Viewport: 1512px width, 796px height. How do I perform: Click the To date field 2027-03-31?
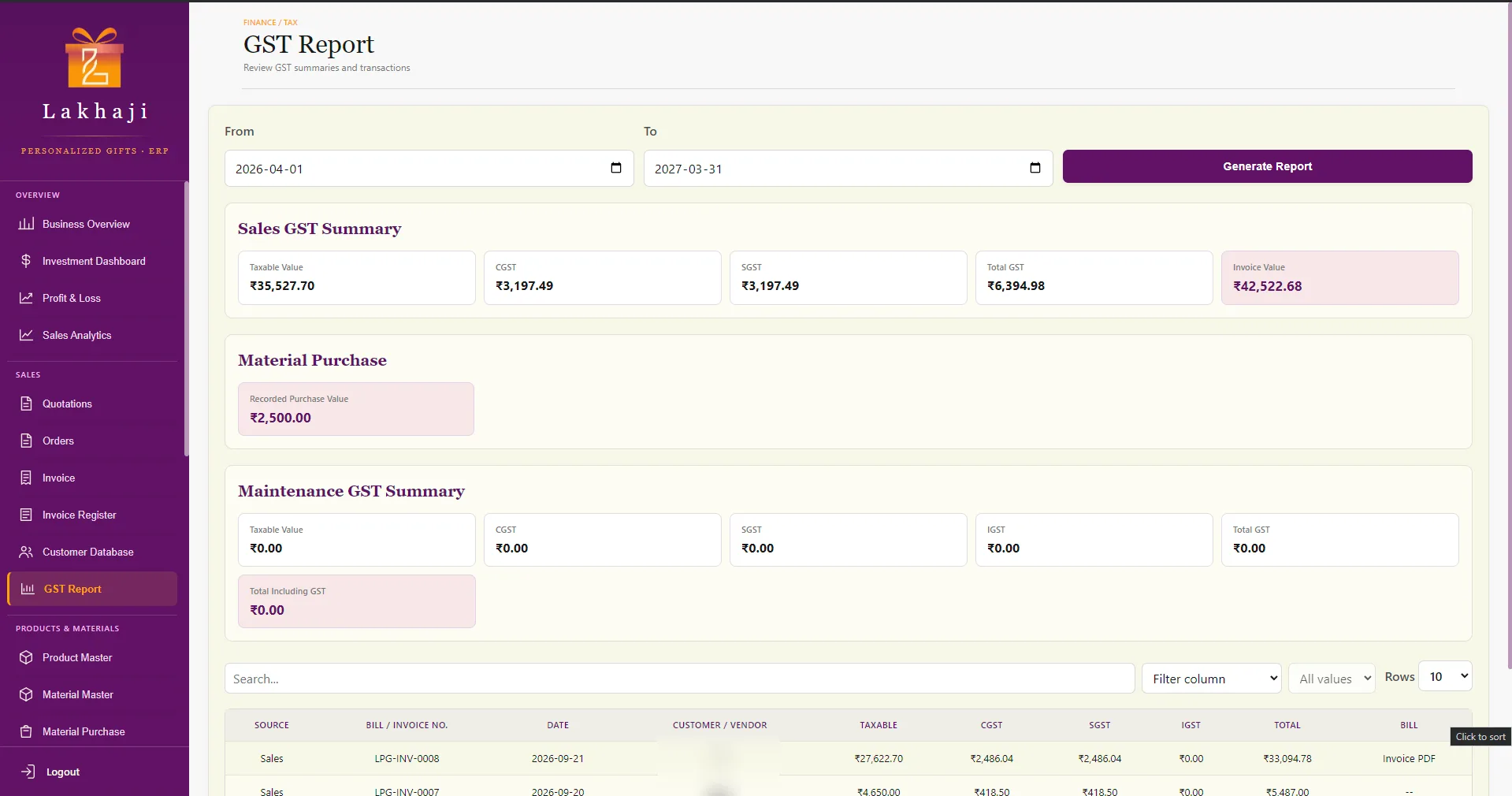849,169
